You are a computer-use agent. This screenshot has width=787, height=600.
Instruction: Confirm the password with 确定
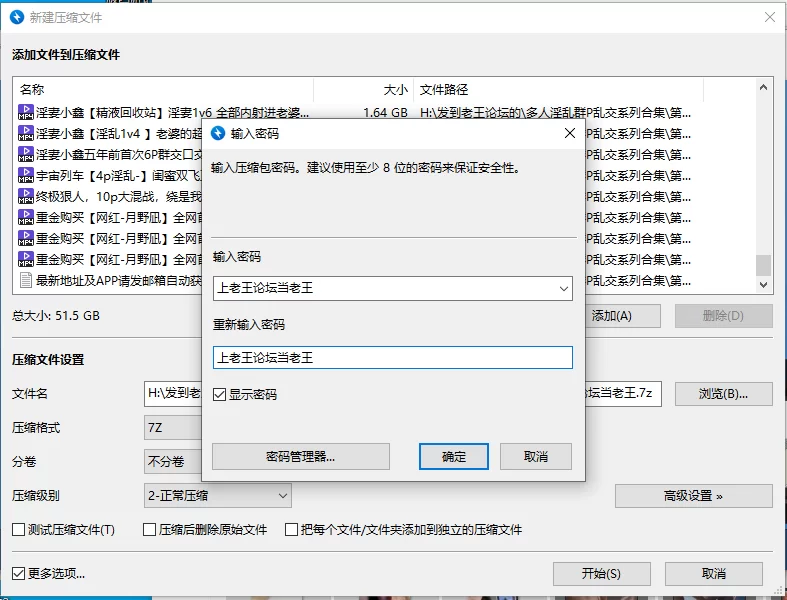coord(454,456)
